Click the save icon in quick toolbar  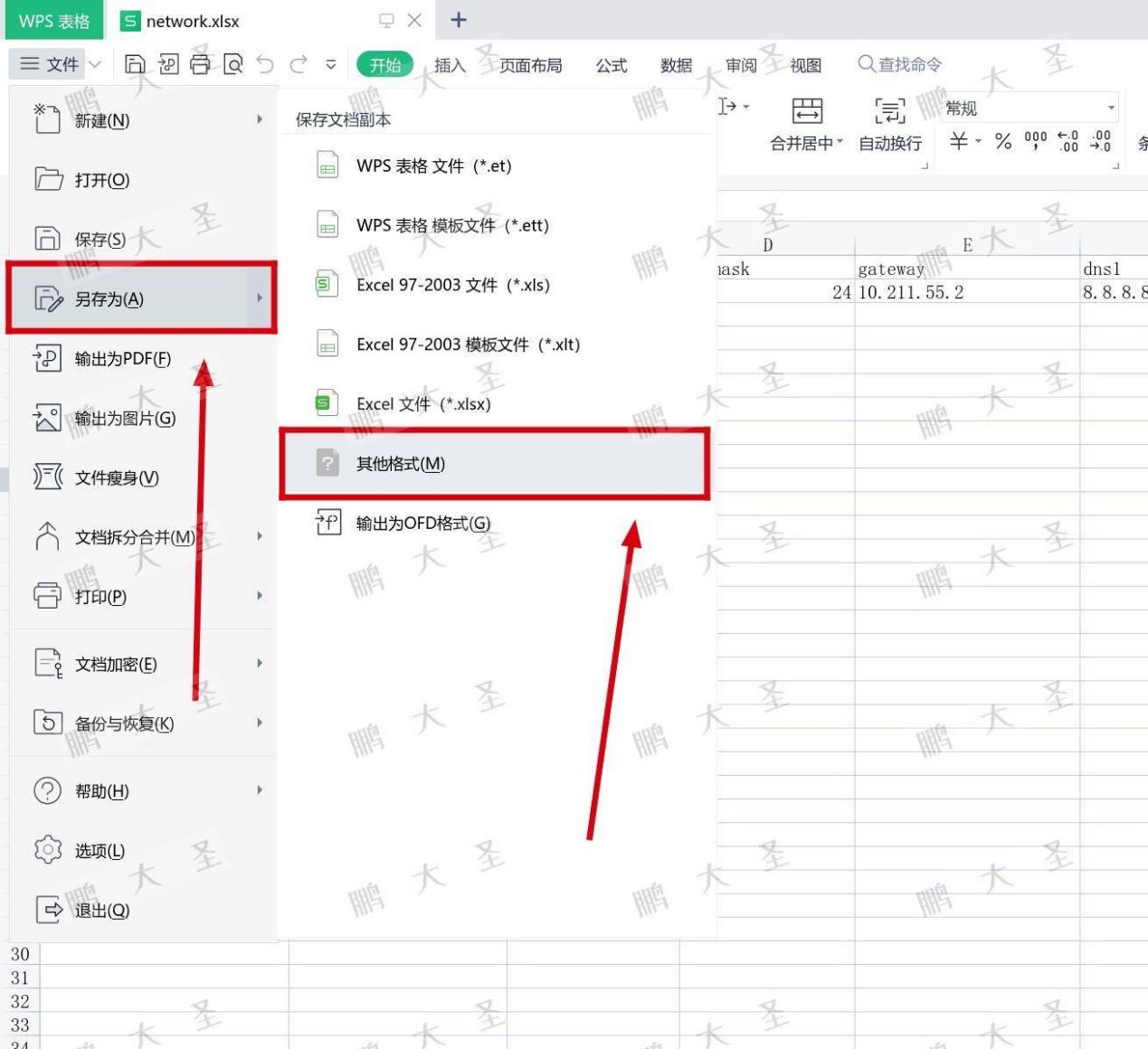[x=135, y=64]
